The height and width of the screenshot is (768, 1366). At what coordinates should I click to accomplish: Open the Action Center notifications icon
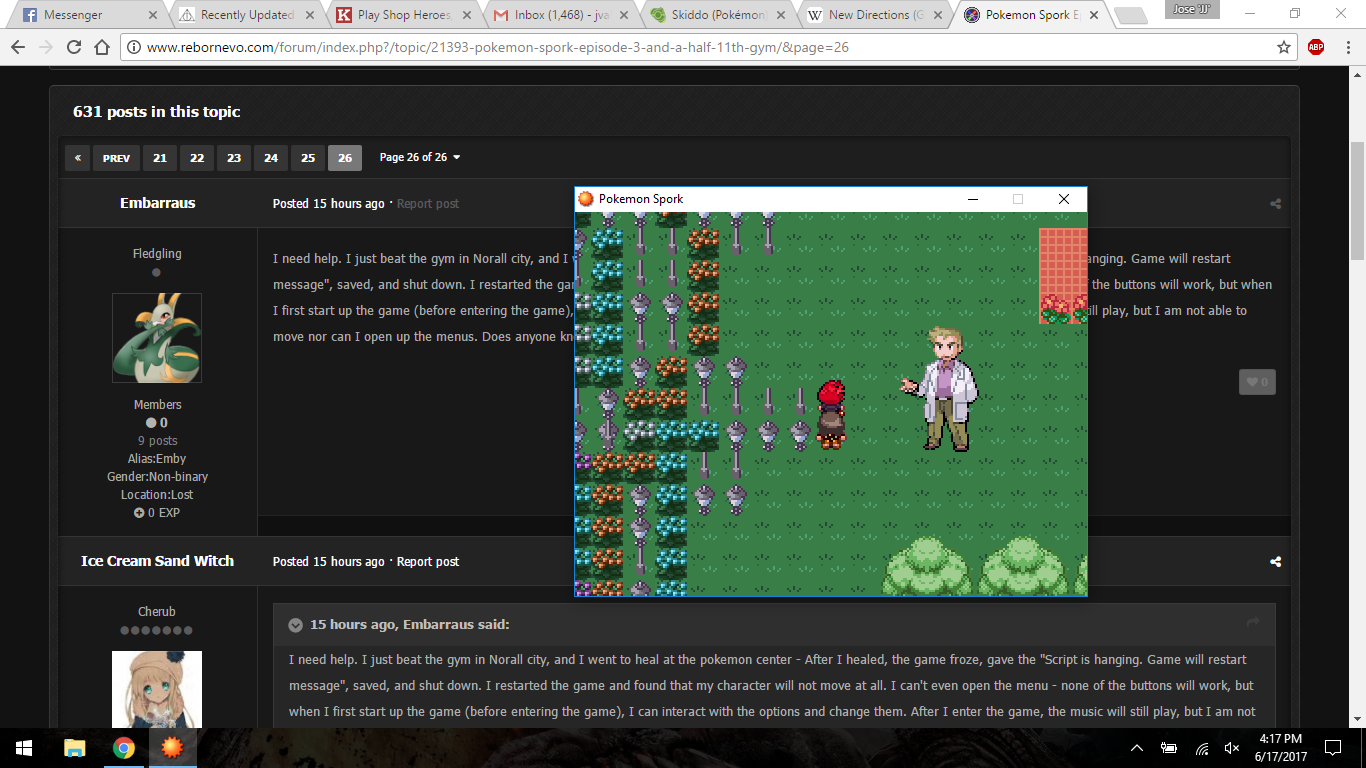pos(1333,748)
